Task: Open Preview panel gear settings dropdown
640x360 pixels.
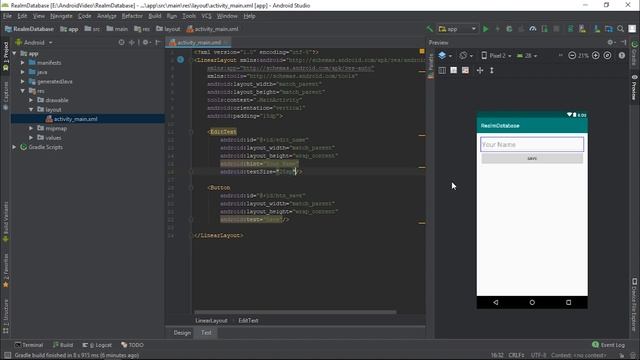Action: pyautogui.click(x=611, y=42)
